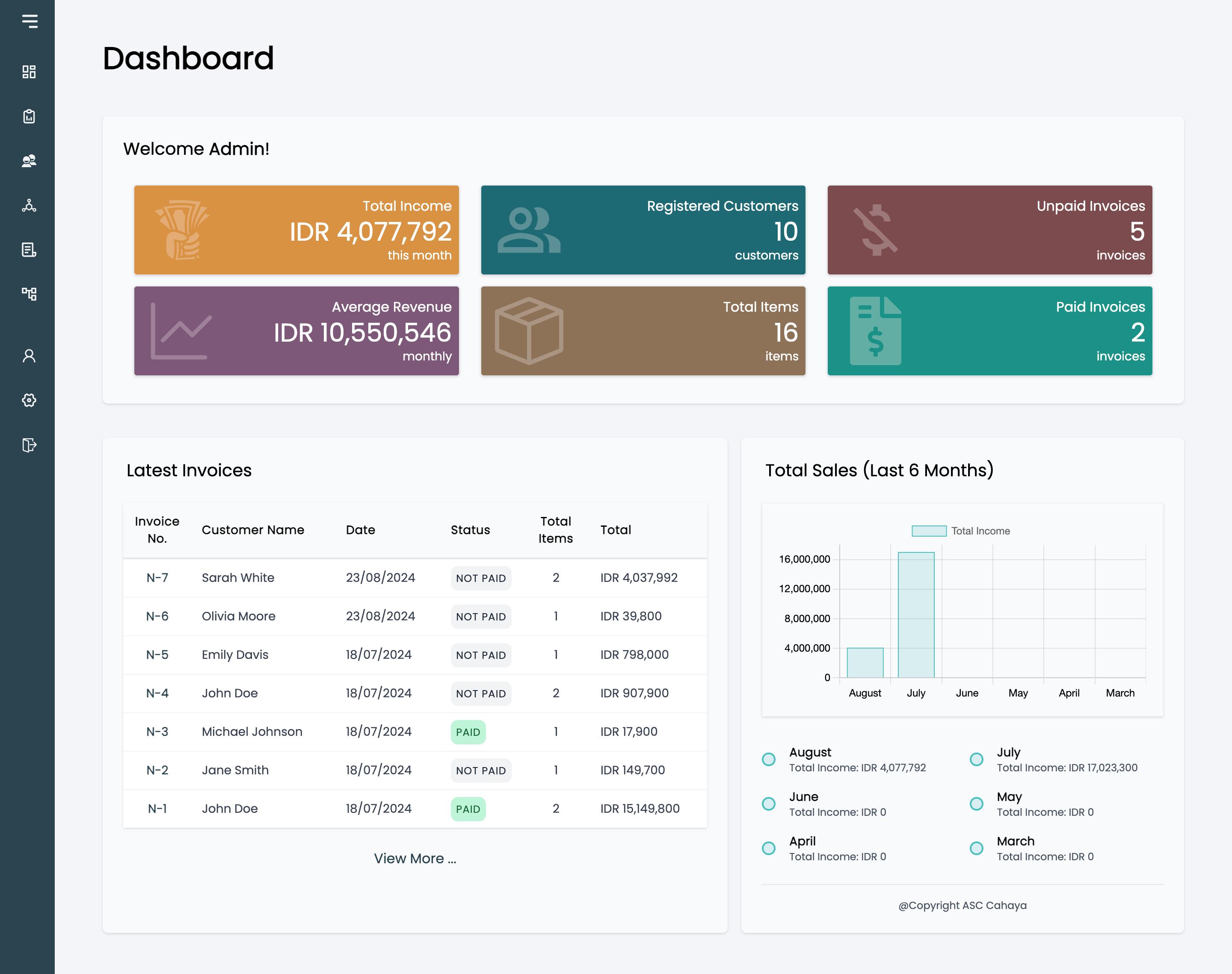Click the circle marker next to July
Screen dimensions: 1232x974
(977, 759)
